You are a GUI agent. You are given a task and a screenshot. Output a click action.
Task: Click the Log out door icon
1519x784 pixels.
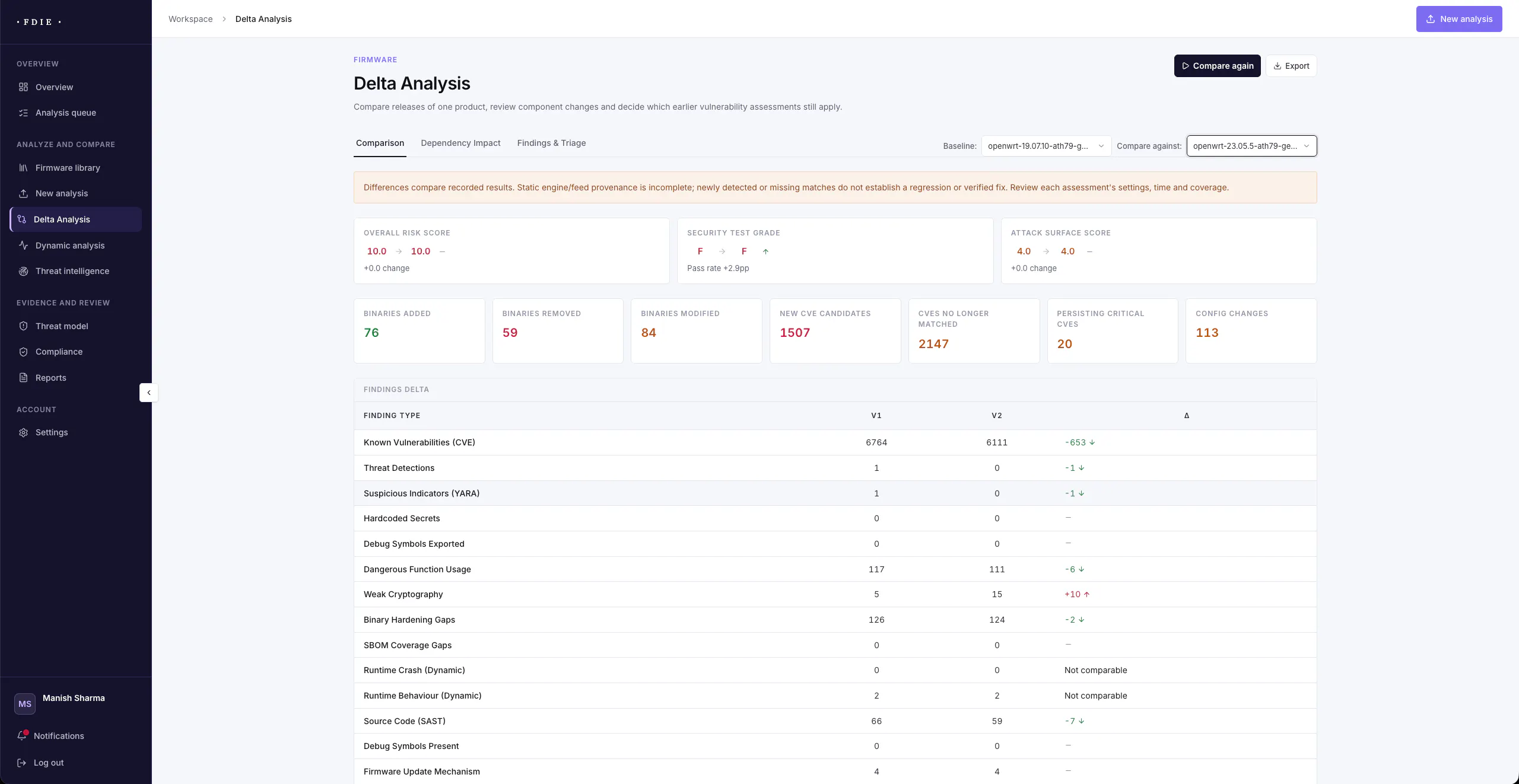click(x=22, y=763)
